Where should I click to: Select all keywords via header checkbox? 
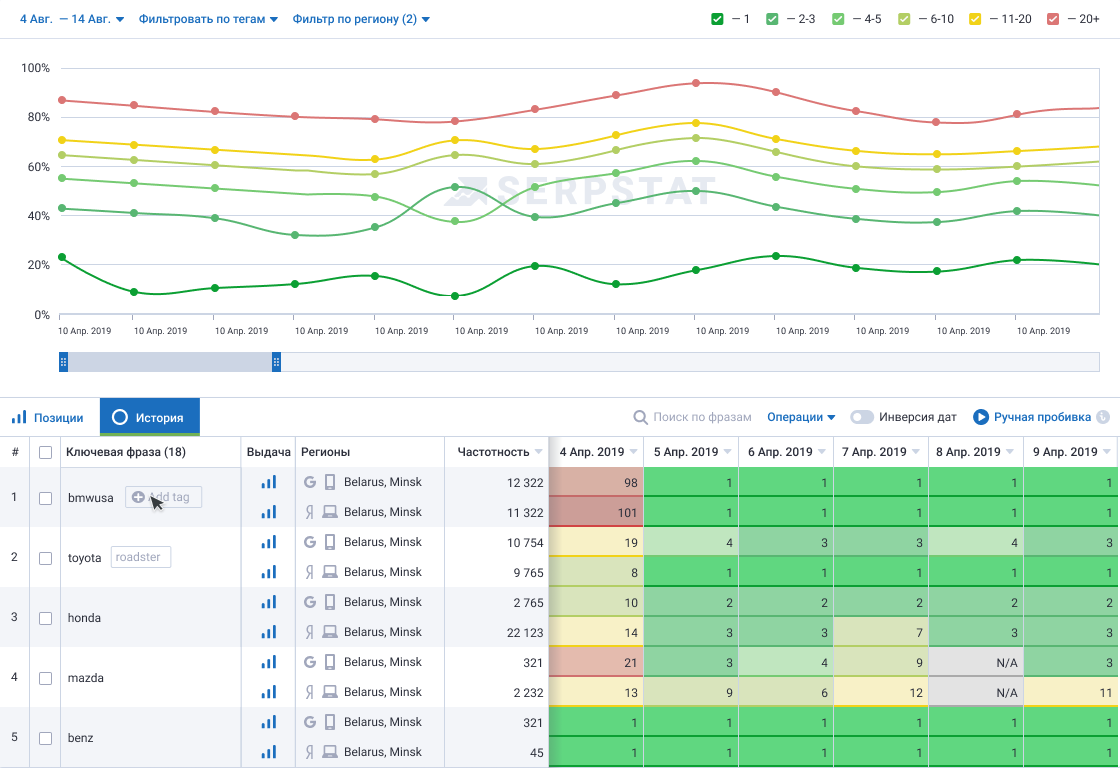(45, 452)
